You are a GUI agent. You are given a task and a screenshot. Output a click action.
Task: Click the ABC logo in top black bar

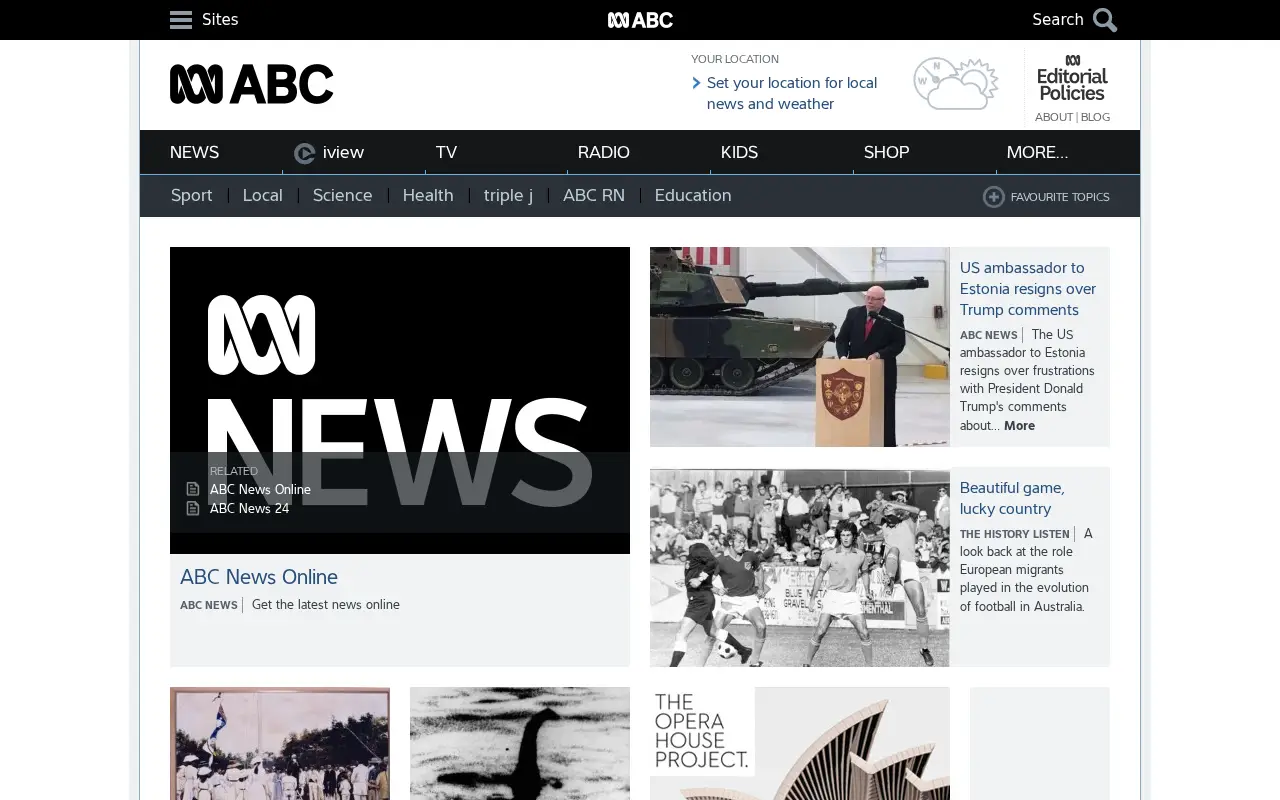[x=640, y=20]
